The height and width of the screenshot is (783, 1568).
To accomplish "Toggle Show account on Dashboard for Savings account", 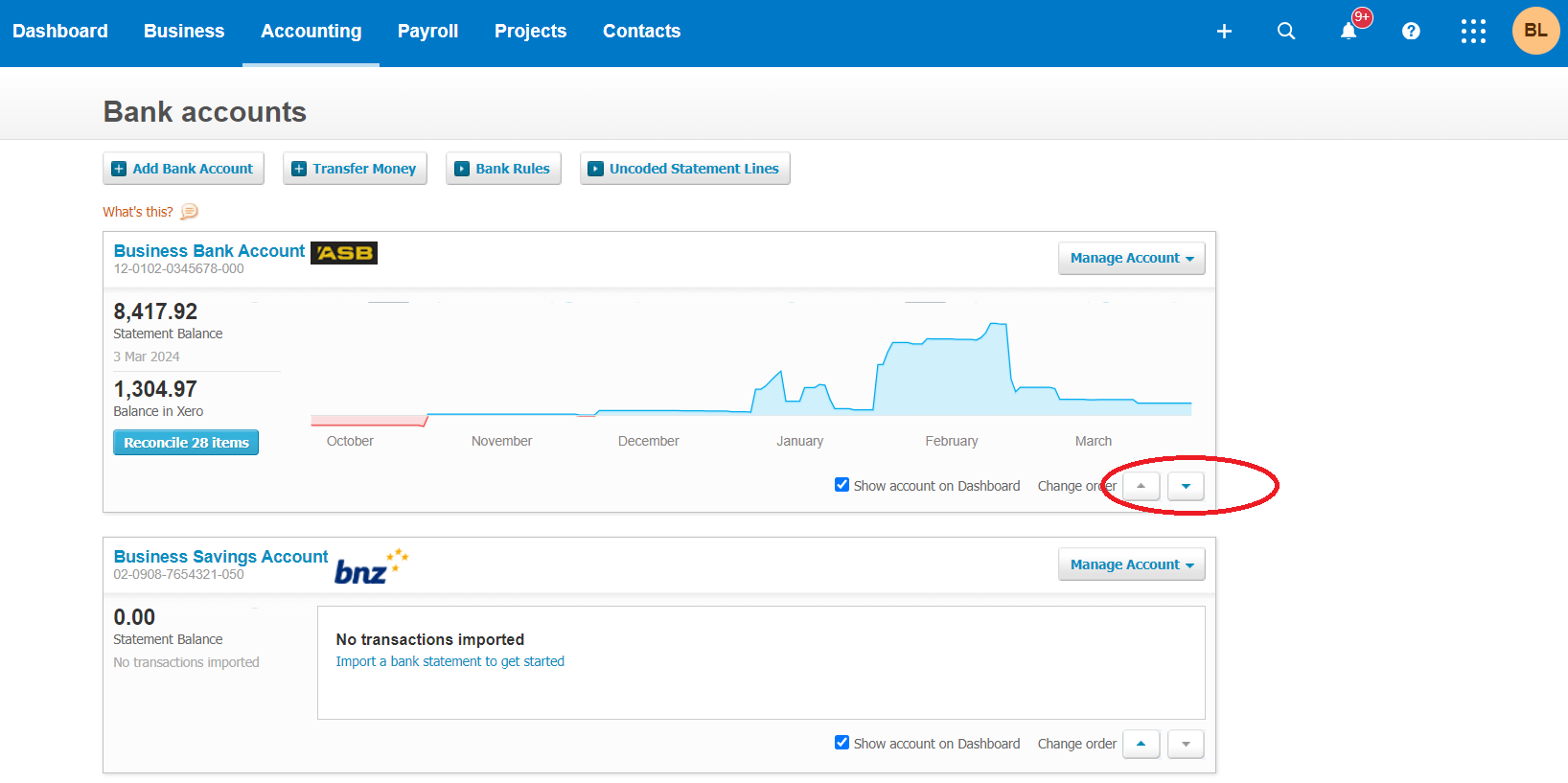I will coord(842,743).
